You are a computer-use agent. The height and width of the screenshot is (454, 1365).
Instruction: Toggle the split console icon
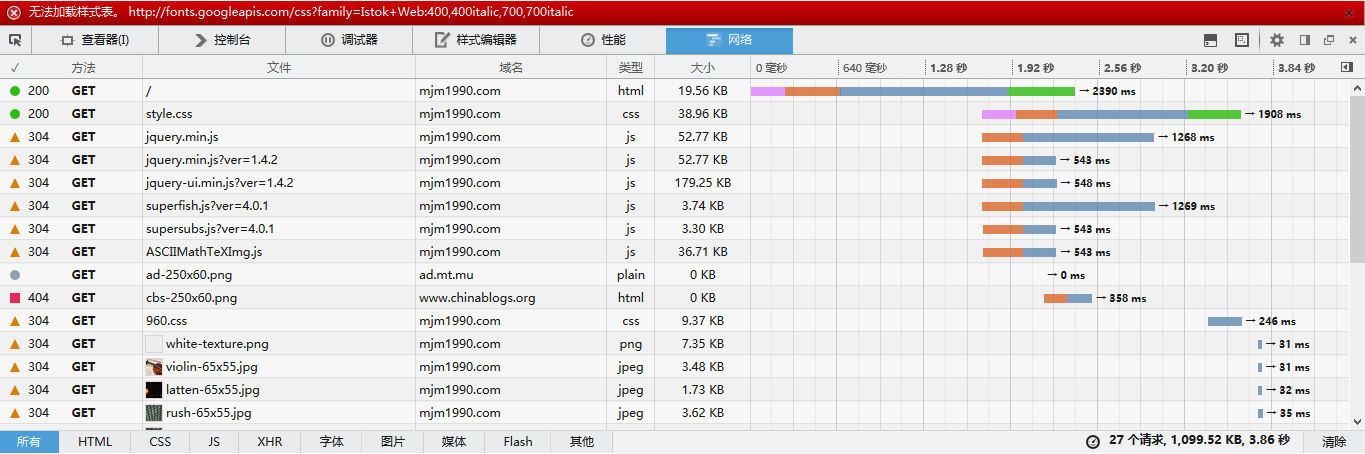(1210, 40)
